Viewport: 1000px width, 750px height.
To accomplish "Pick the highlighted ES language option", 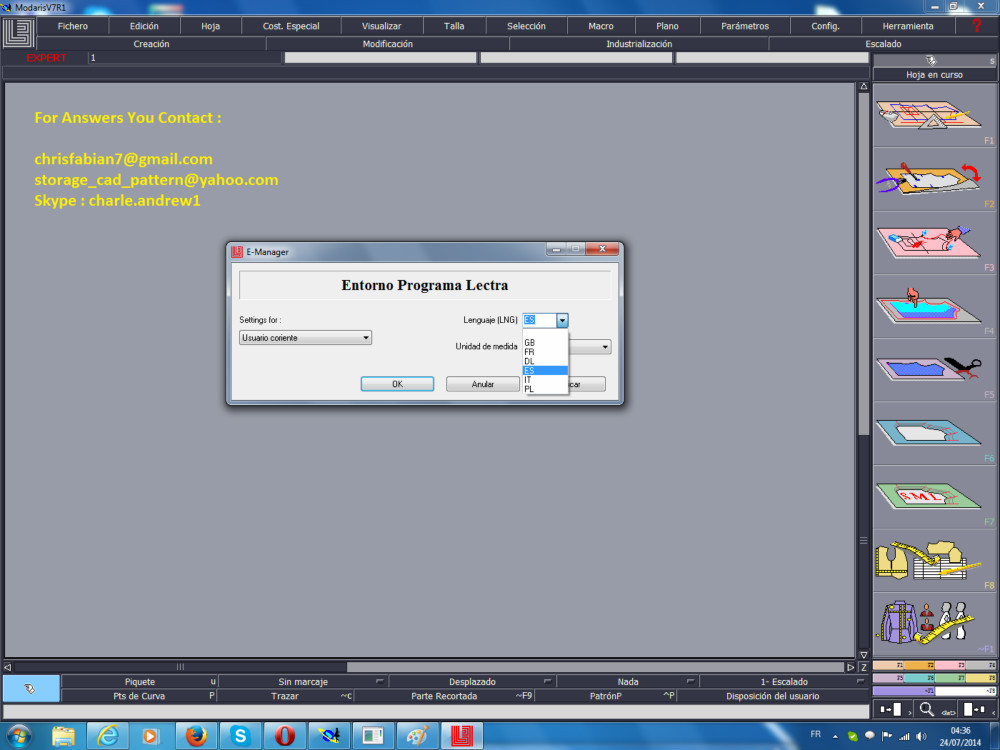I will [x=545, y=371].
